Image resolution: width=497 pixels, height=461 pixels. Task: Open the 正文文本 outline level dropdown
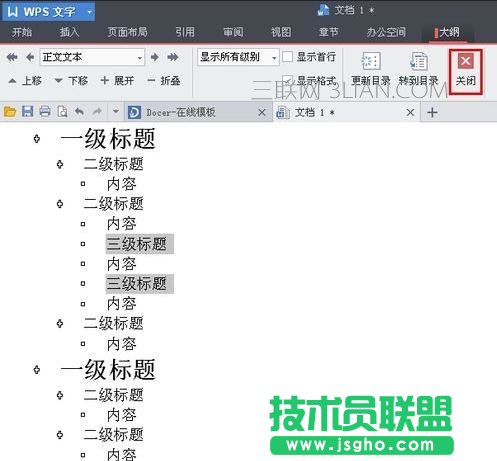[x=140, y=58]
